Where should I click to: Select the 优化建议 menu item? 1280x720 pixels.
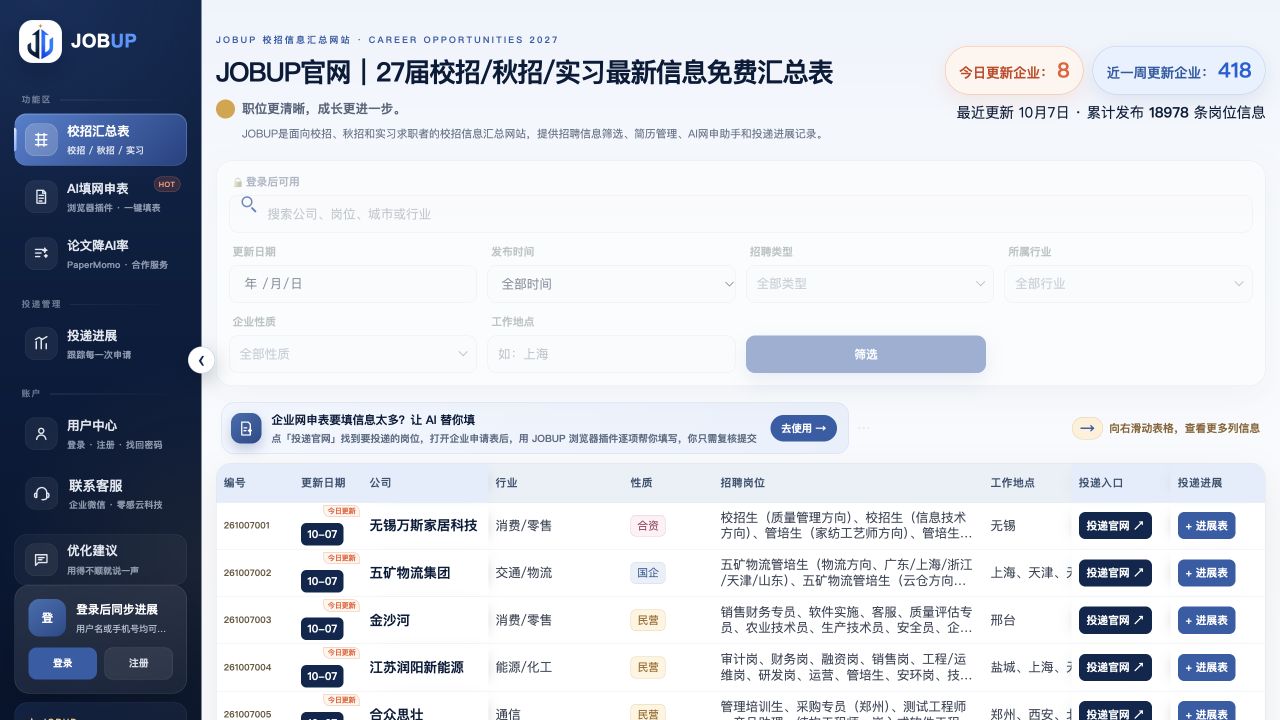(x=100, y=560)
